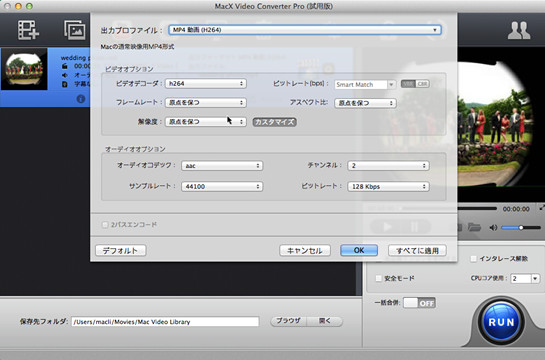The image size is (545, 360).
Task: Start conversion with the RUN button
Action: click(x=501, y=322)
